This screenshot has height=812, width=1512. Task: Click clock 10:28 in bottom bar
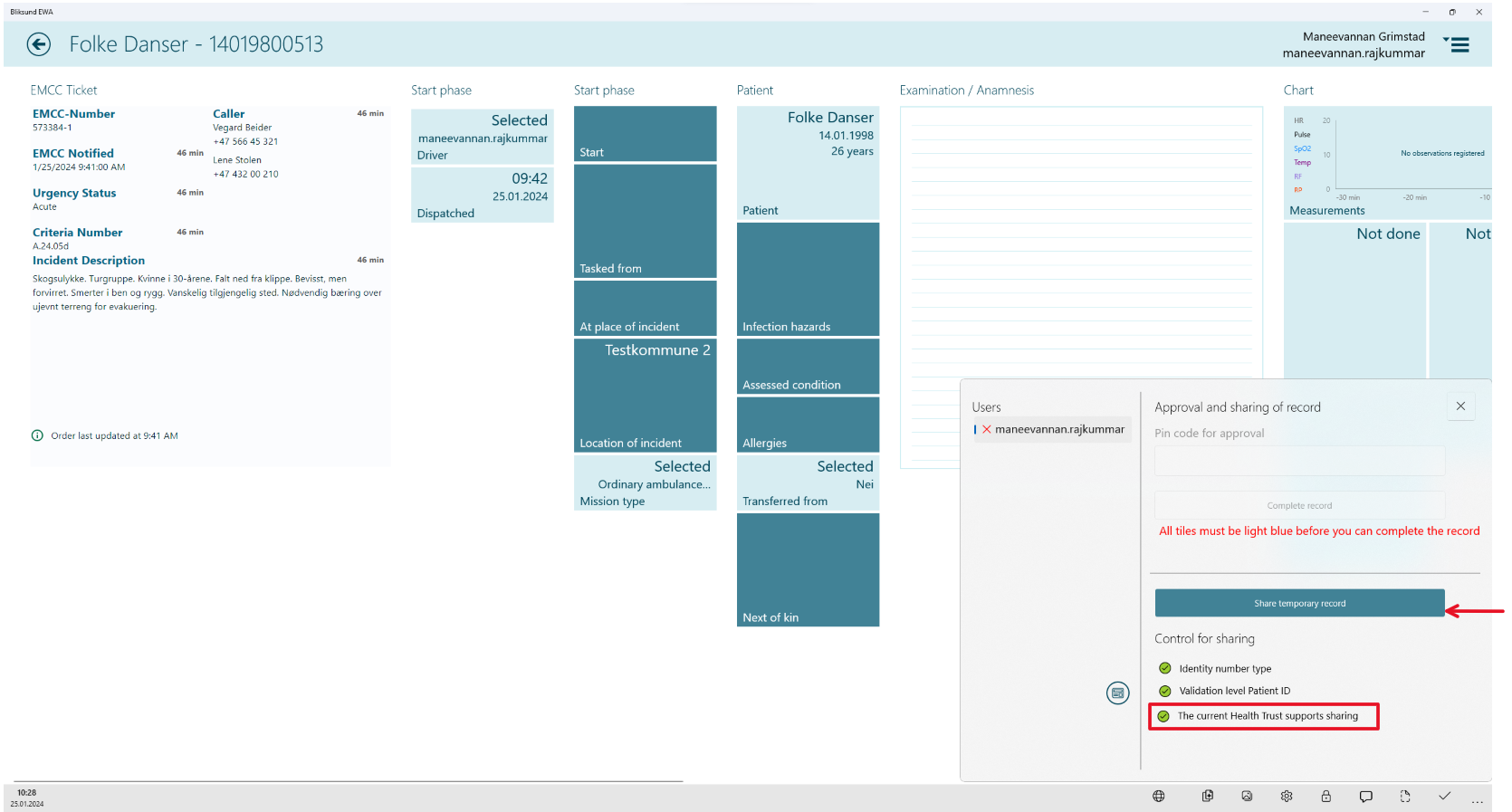pos(26,793)
